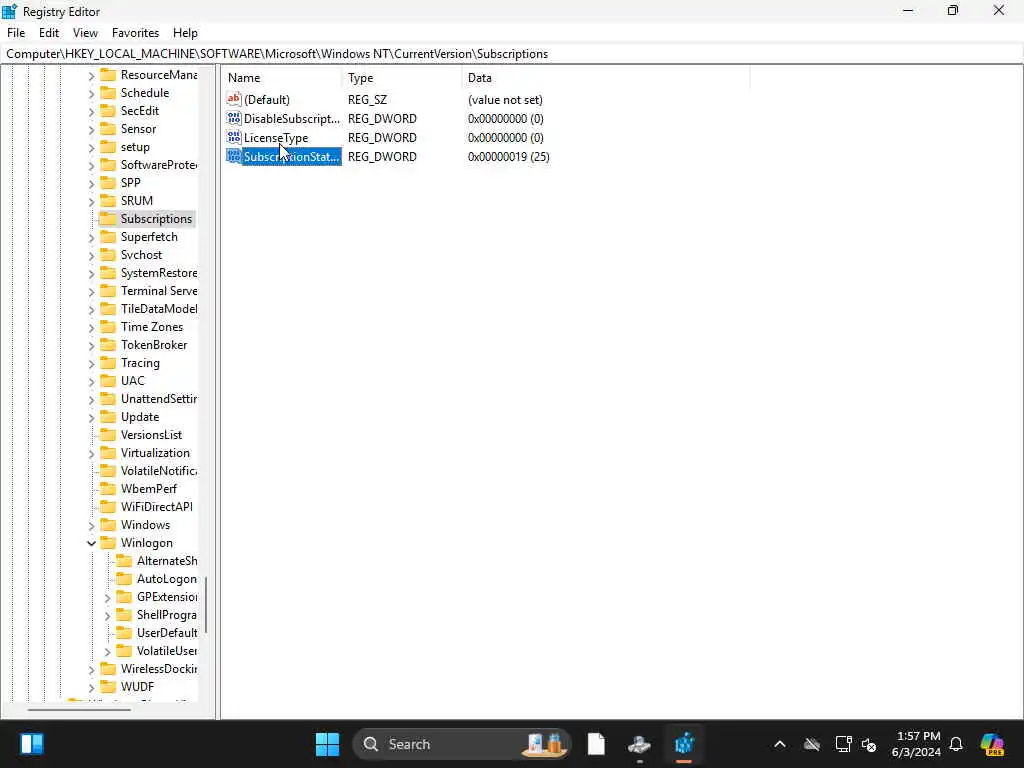Viewport: 1024px width, 768px height.
Task: Select the Update tree key
Action: (x=140, y=417)
